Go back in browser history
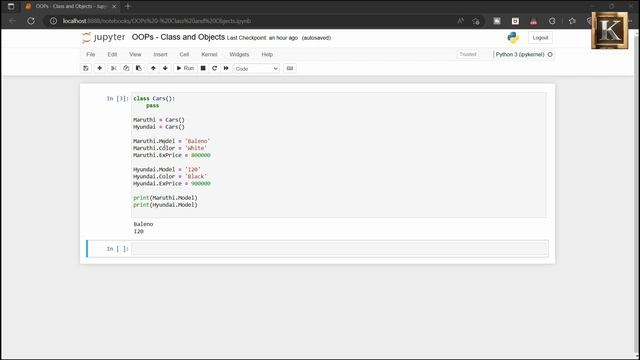Image resolution: width=640 pixels, height=360 pixels. click(x=12, y=21)
